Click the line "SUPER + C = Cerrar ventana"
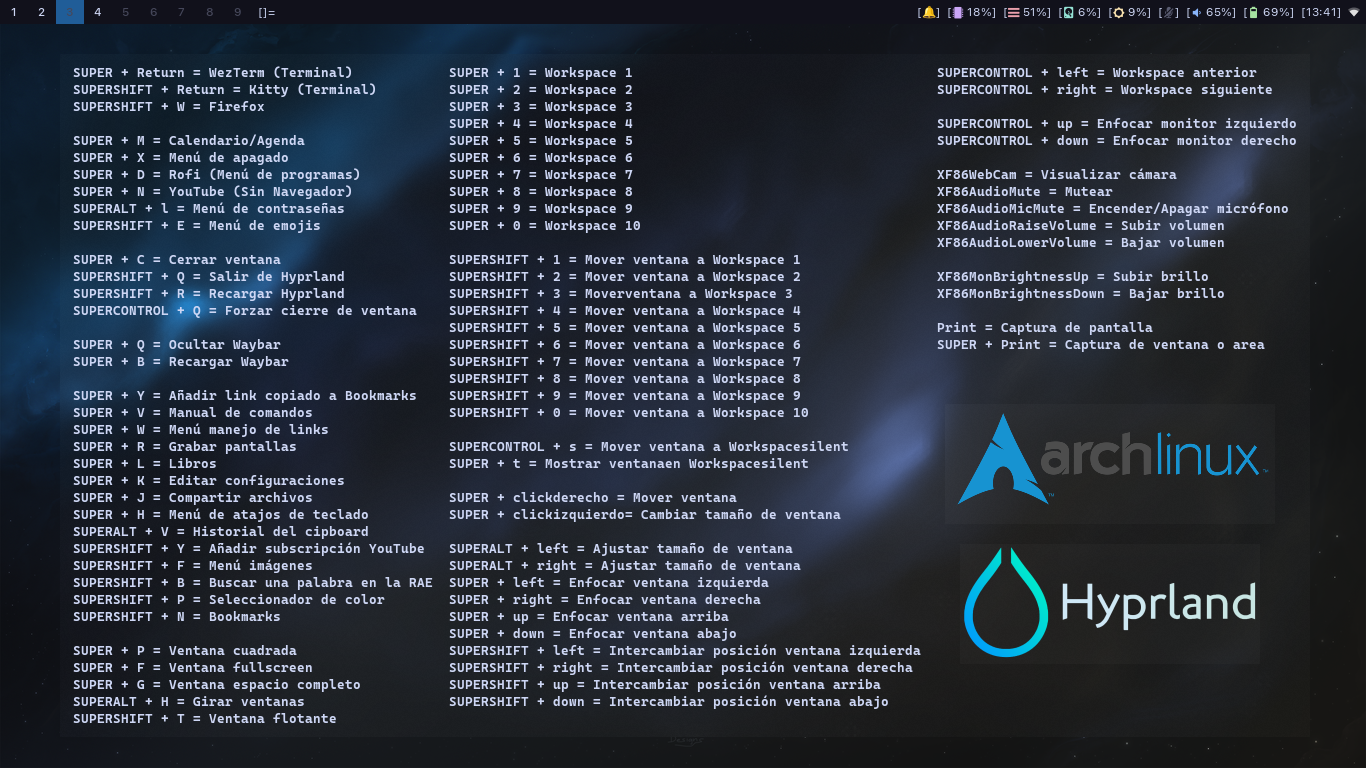The width and height of the screenshot is (1366, 768). tap(177, 260)
